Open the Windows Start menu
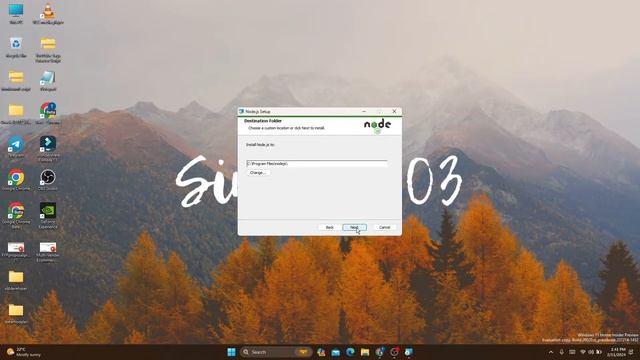This screenshot has height=360, width=640. (x=231, y=352)
